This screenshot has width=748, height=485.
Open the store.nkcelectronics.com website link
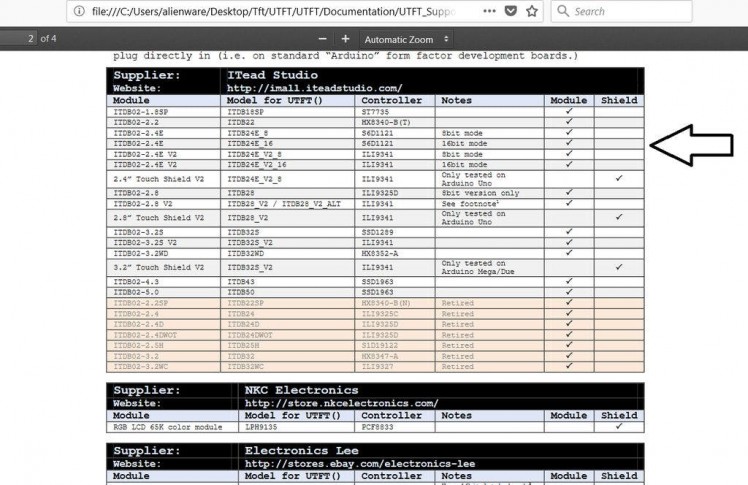click(342, 403)
